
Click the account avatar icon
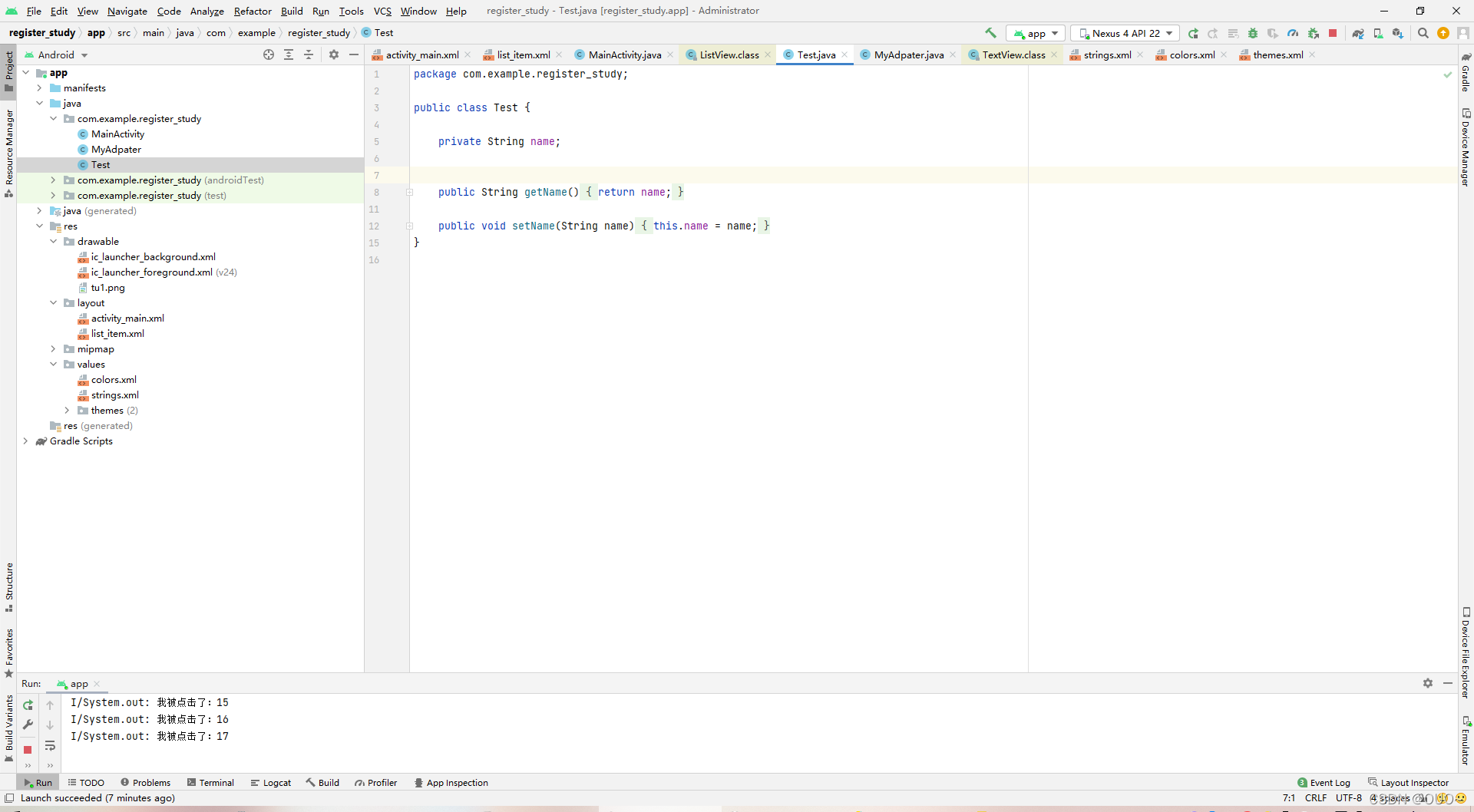click(1463, 33)
